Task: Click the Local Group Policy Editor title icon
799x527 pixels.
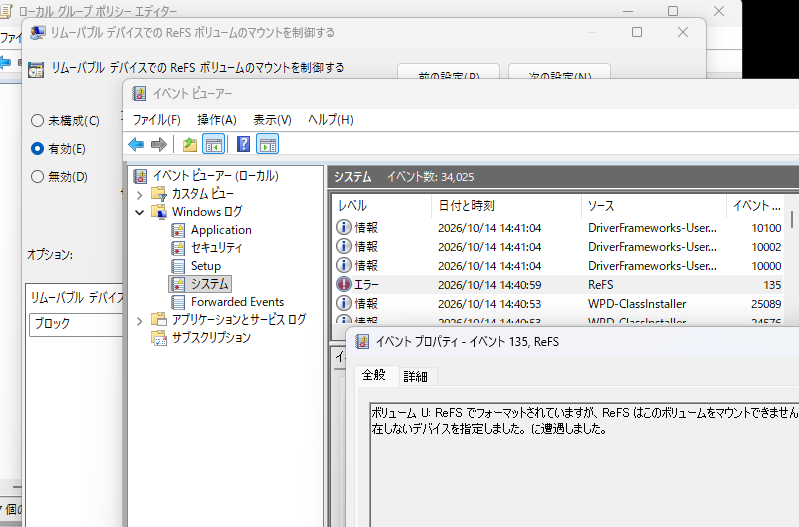Action: [x=6, y=11]
